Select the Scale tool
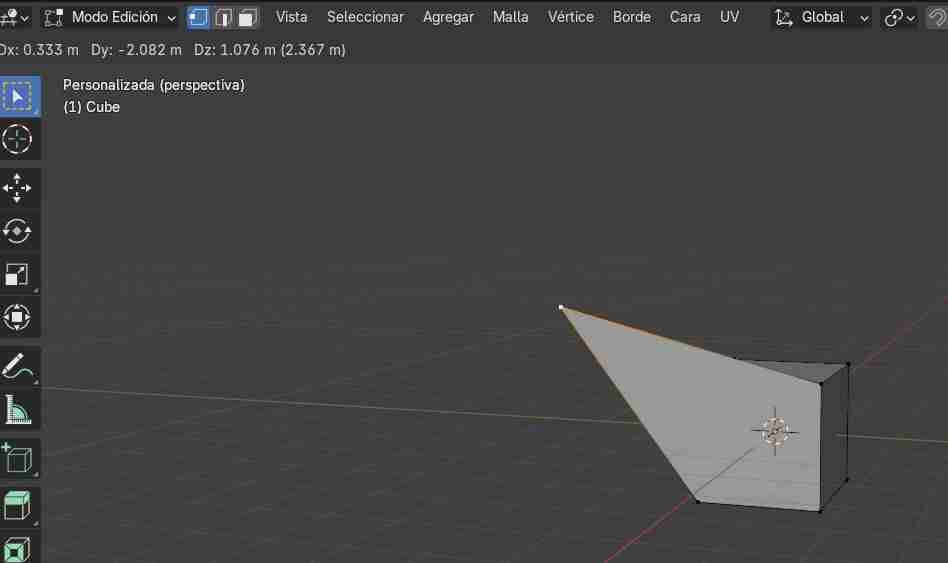 [x=17, y=275]
